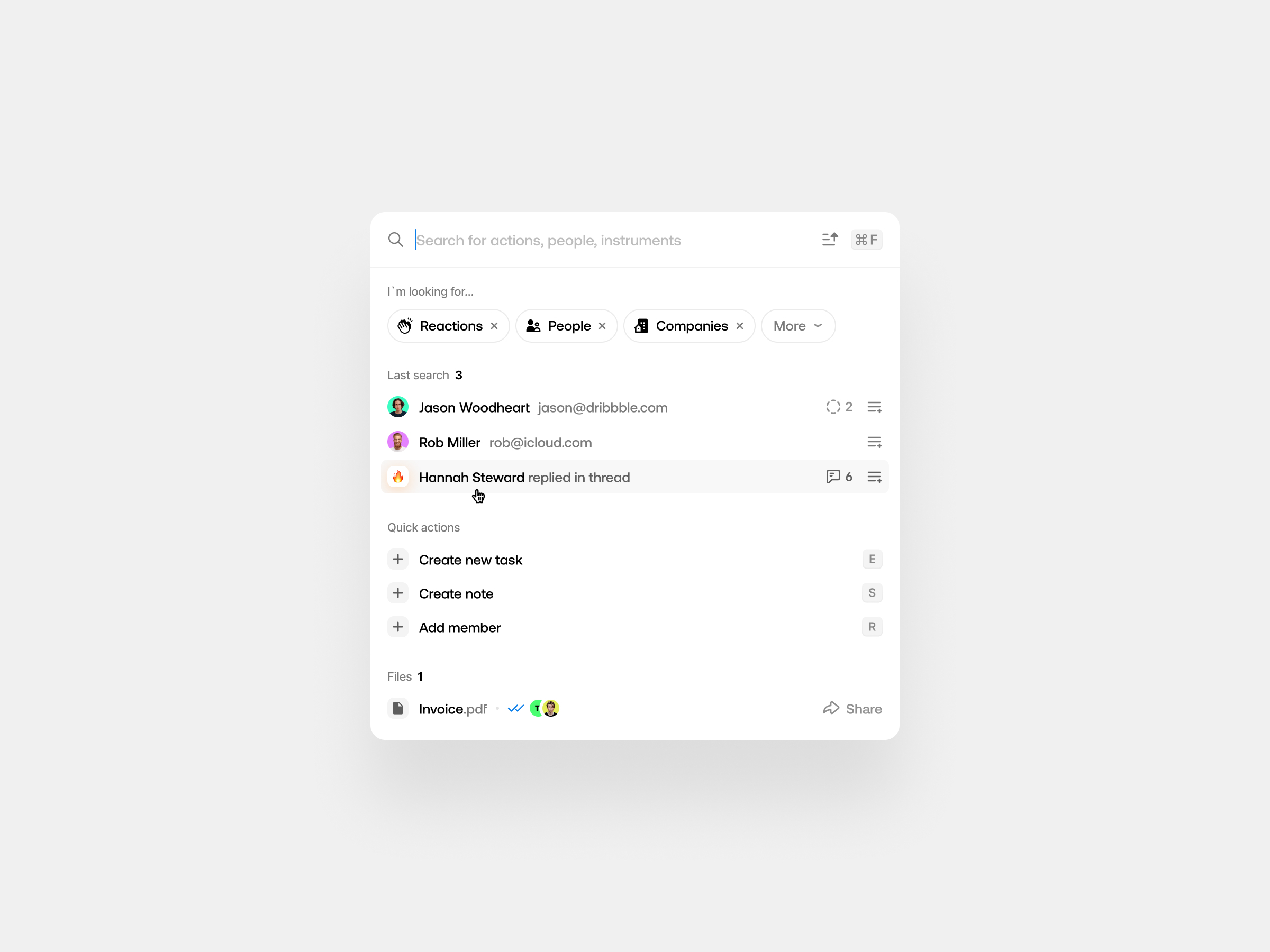Select the Reactions filter tab
1270x952 pixels.
[448, 325]
